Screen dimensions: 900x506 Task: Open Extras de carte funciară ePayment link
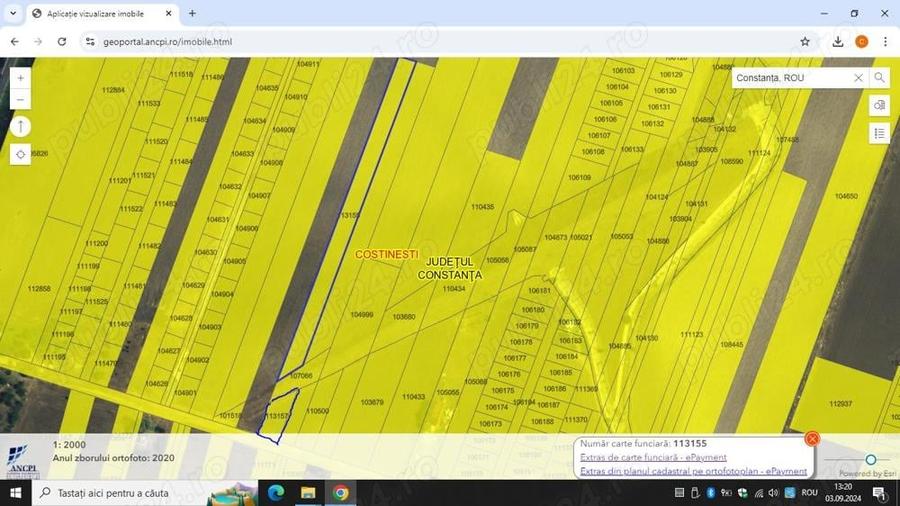tap(653, 457)
